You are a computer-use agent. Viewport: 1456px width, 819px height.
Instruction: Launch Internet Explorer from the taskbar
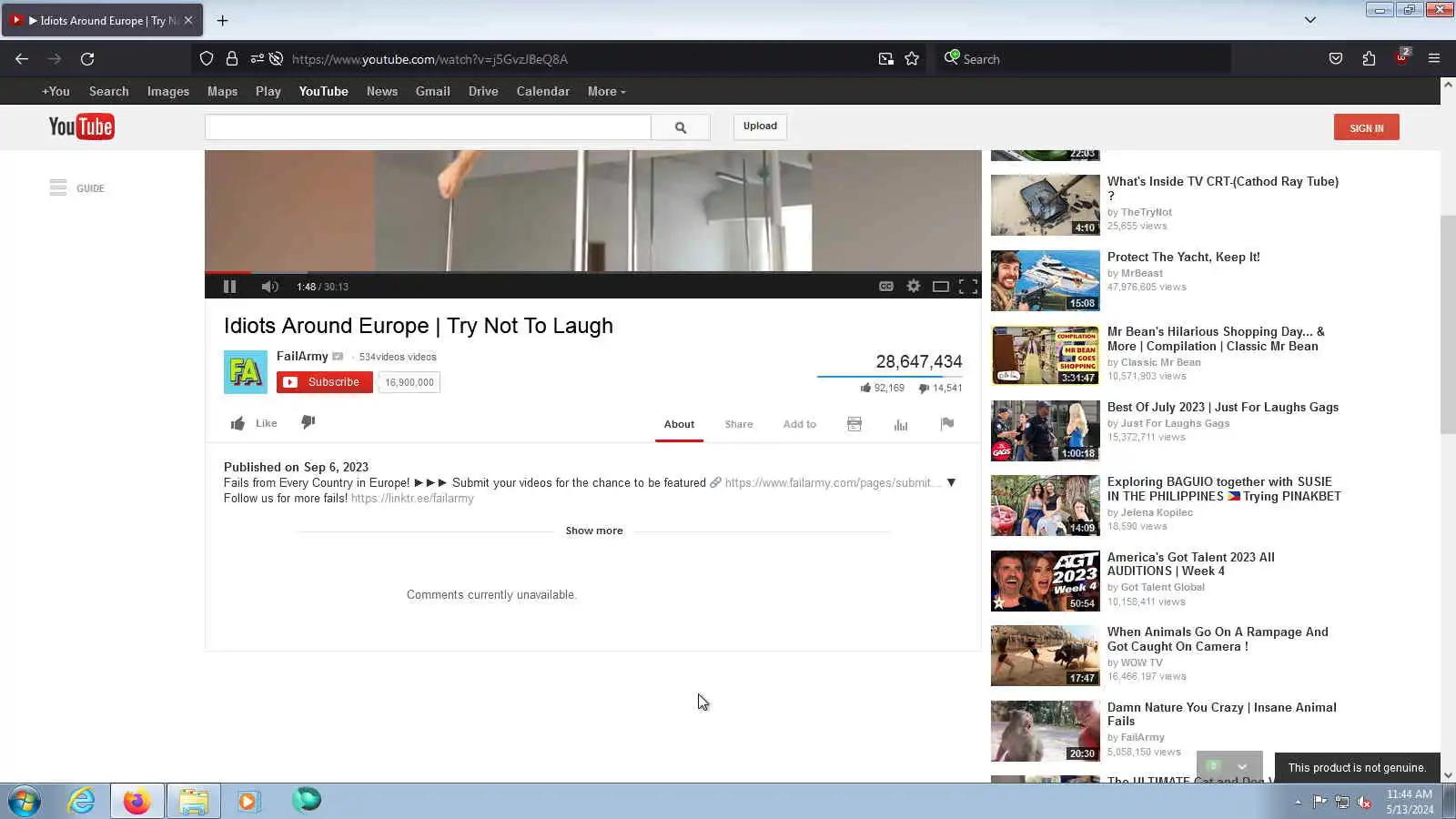(81, 802)
